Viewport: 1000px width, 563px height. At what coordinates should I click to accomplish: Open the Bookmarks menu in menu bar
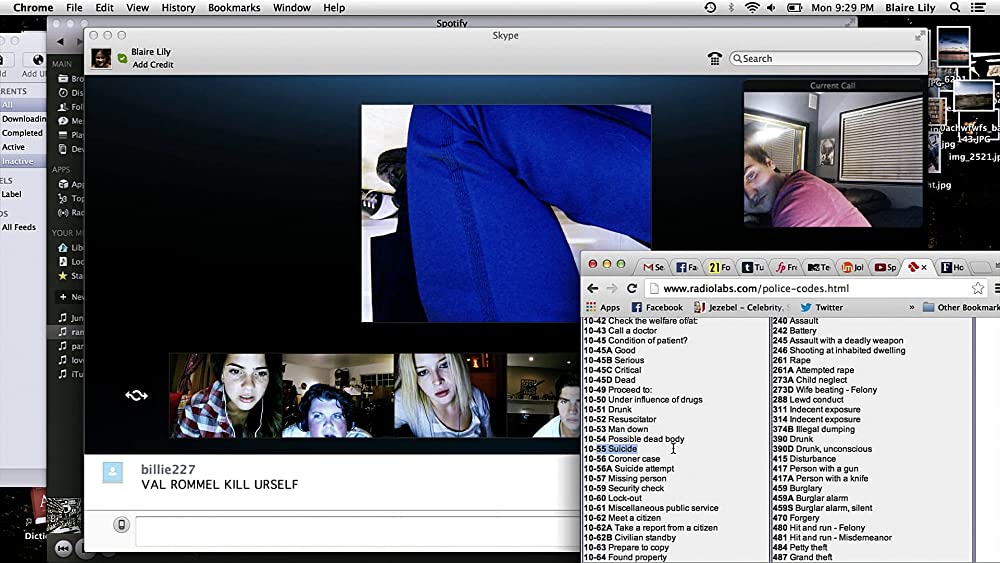[233, 8]
